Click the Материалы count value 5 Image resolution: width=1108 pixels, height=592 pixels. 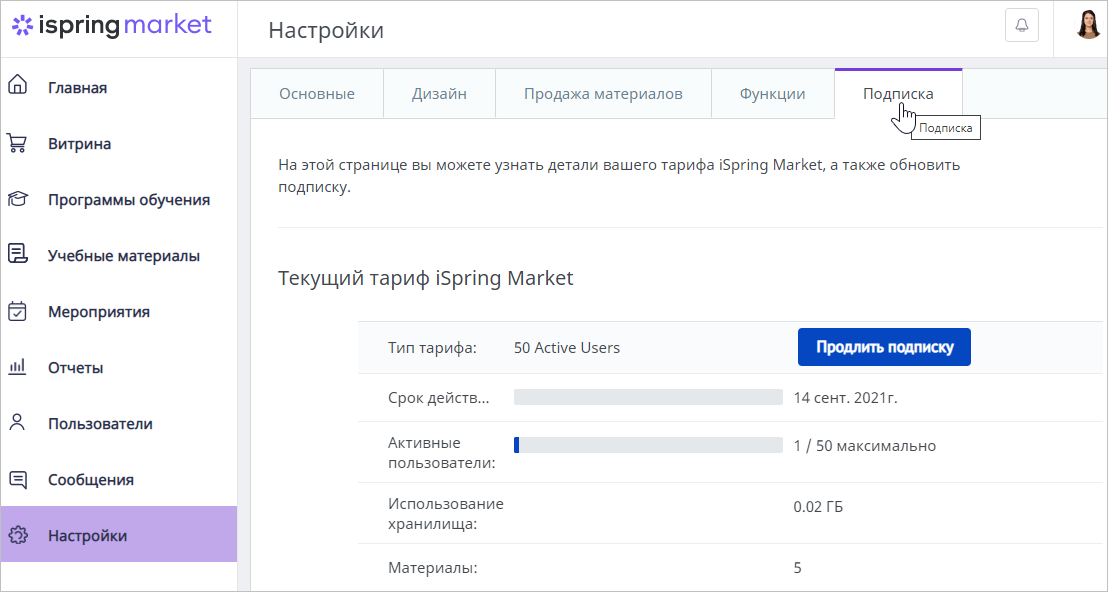pyautogui.click(x=797, y=567)
